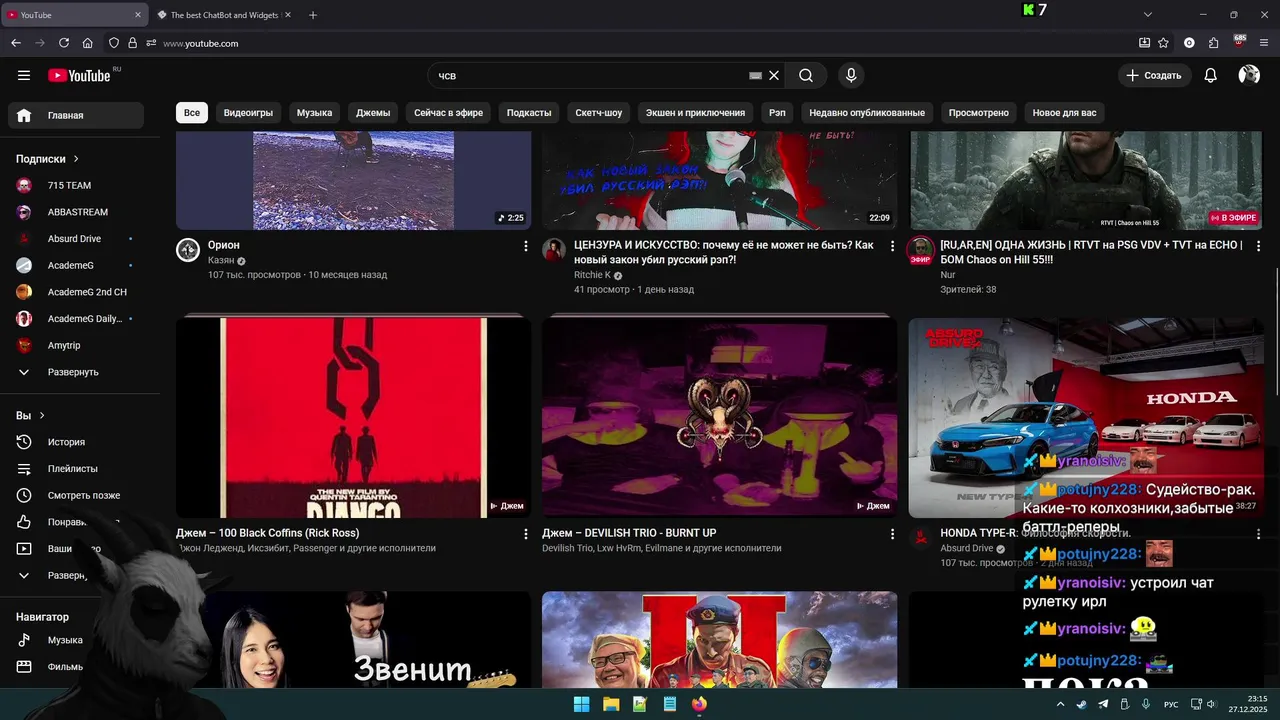Screen dimensions: 1280x720
Task: Click the browser home button
Action: (x=88, y=43)
